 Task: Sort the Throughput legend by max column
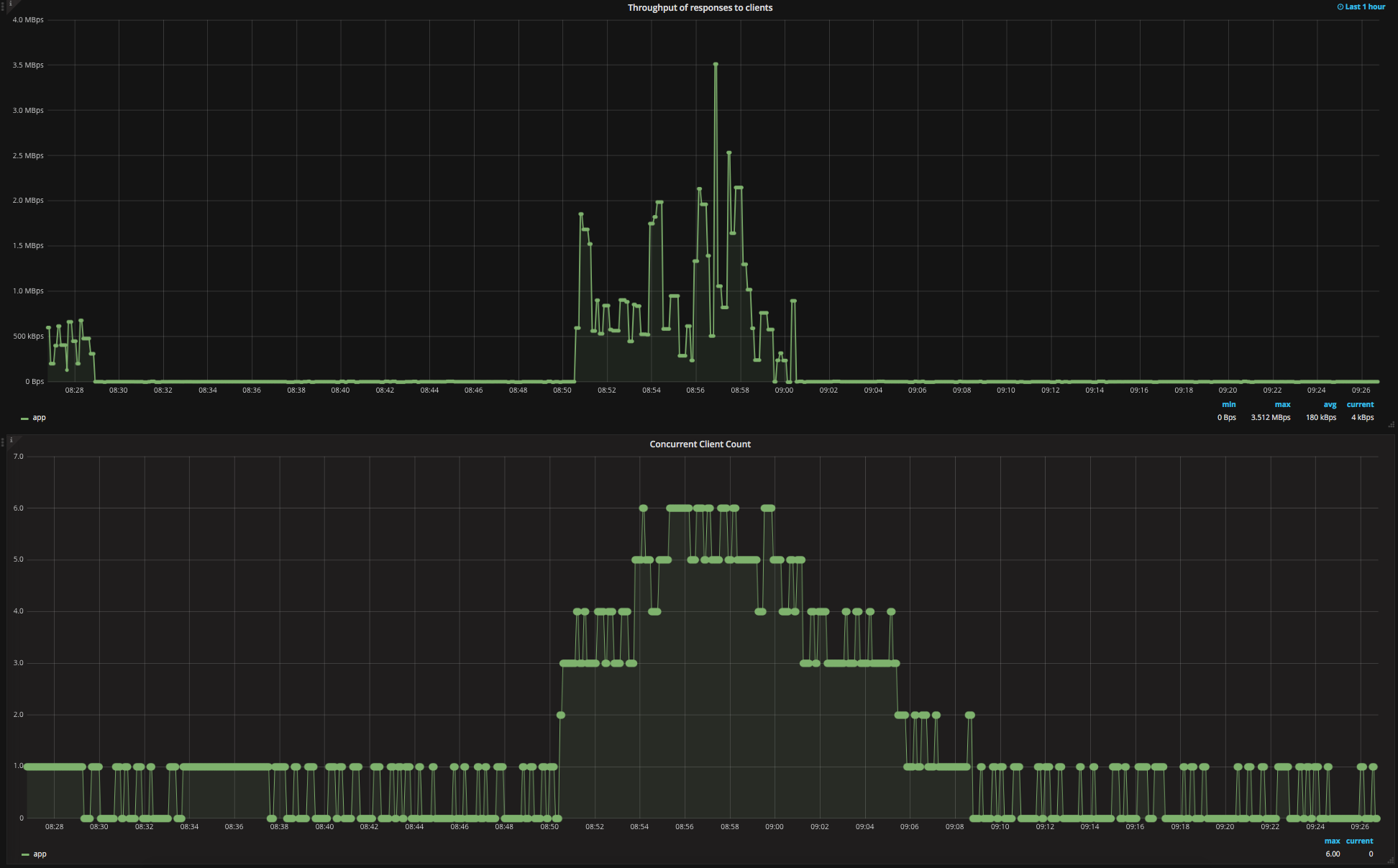click(x=1282, y=405)
